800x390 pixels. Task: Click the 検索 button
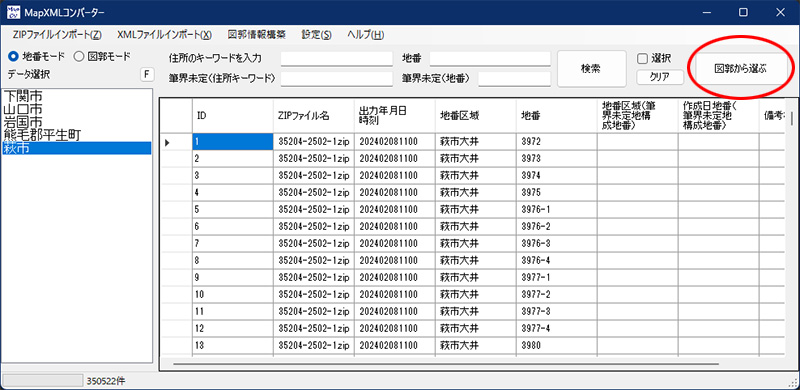pos(591,68)
